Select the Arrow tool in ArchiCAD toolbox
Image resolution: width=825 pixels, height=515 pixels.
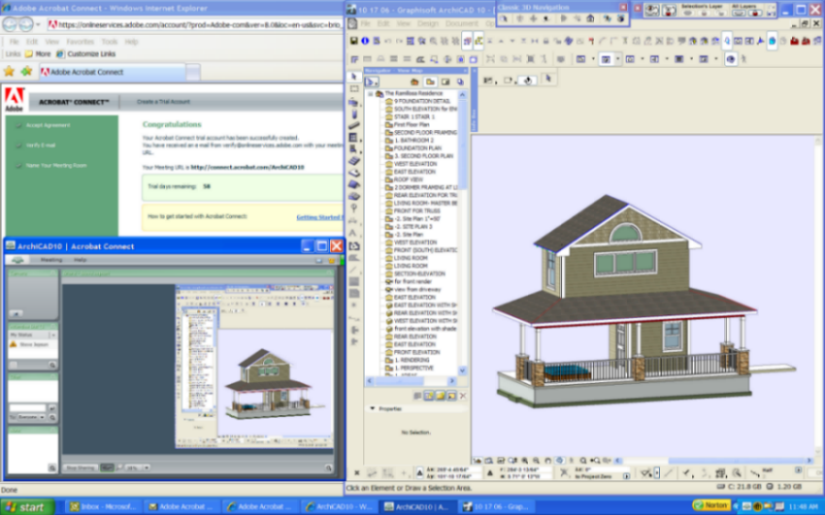coord(354,77)
